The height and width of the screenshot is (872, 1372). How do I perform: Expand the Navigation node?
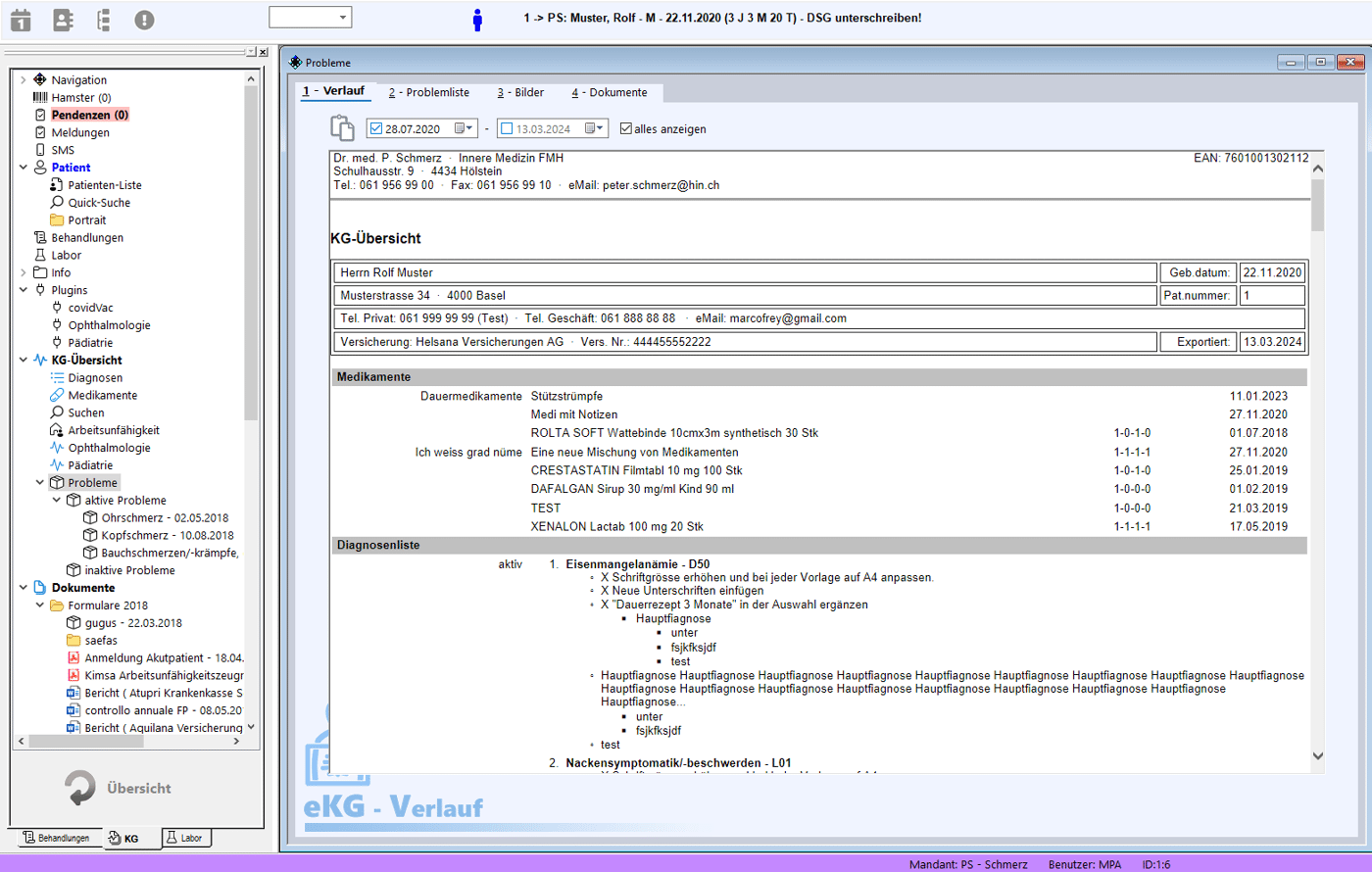24,80
